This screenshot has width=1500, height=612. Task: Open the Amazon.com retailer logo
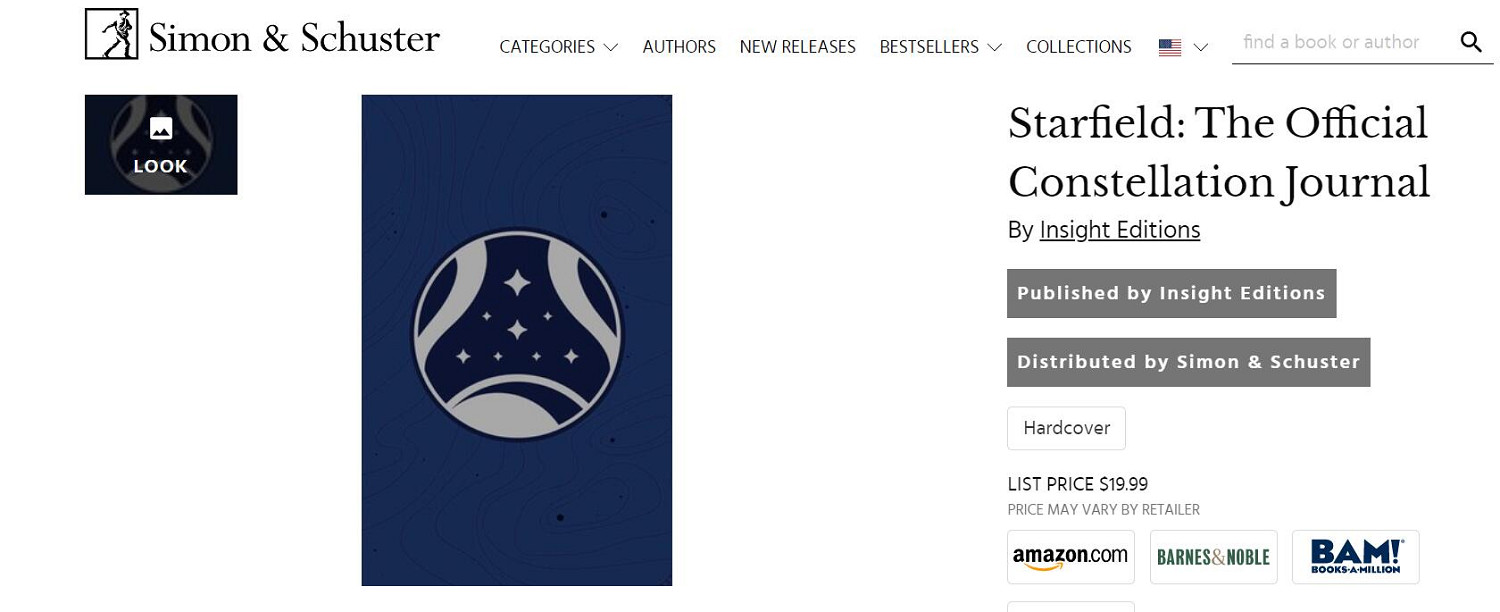click(1070, 557)
